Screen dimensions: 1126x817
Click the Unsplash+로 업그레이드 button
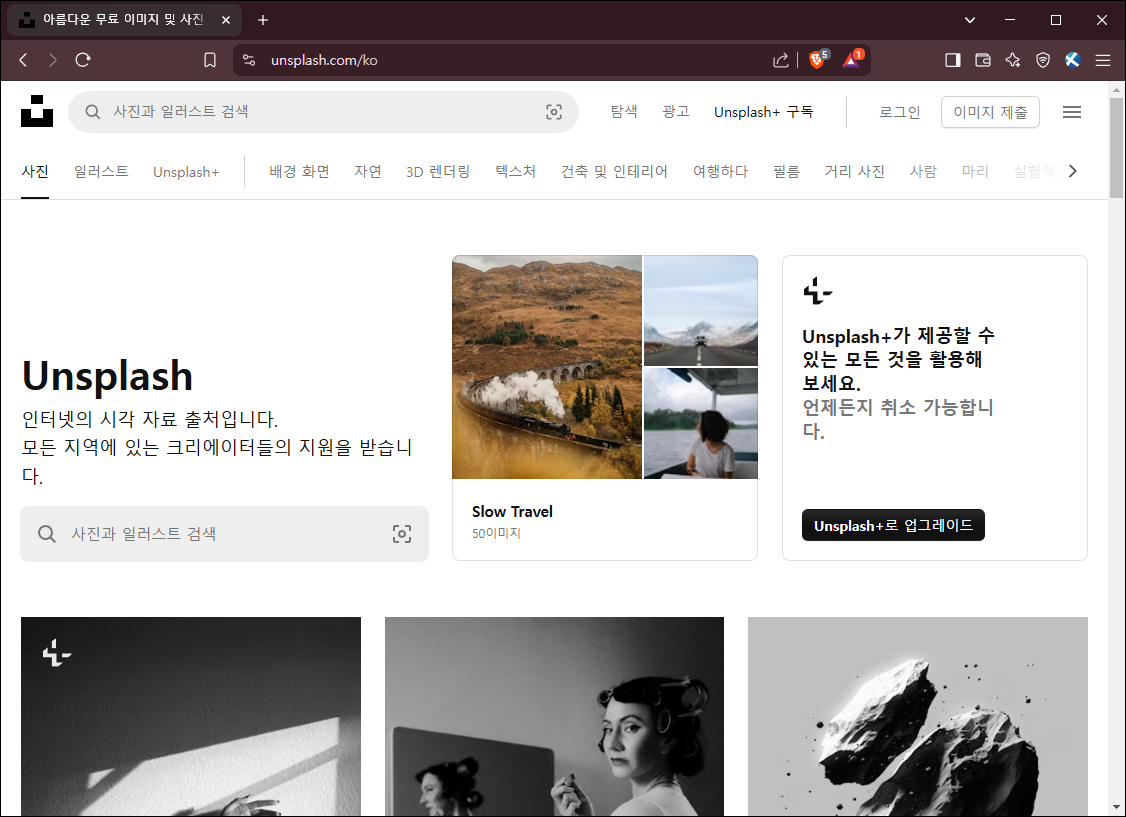click(893, 526)
